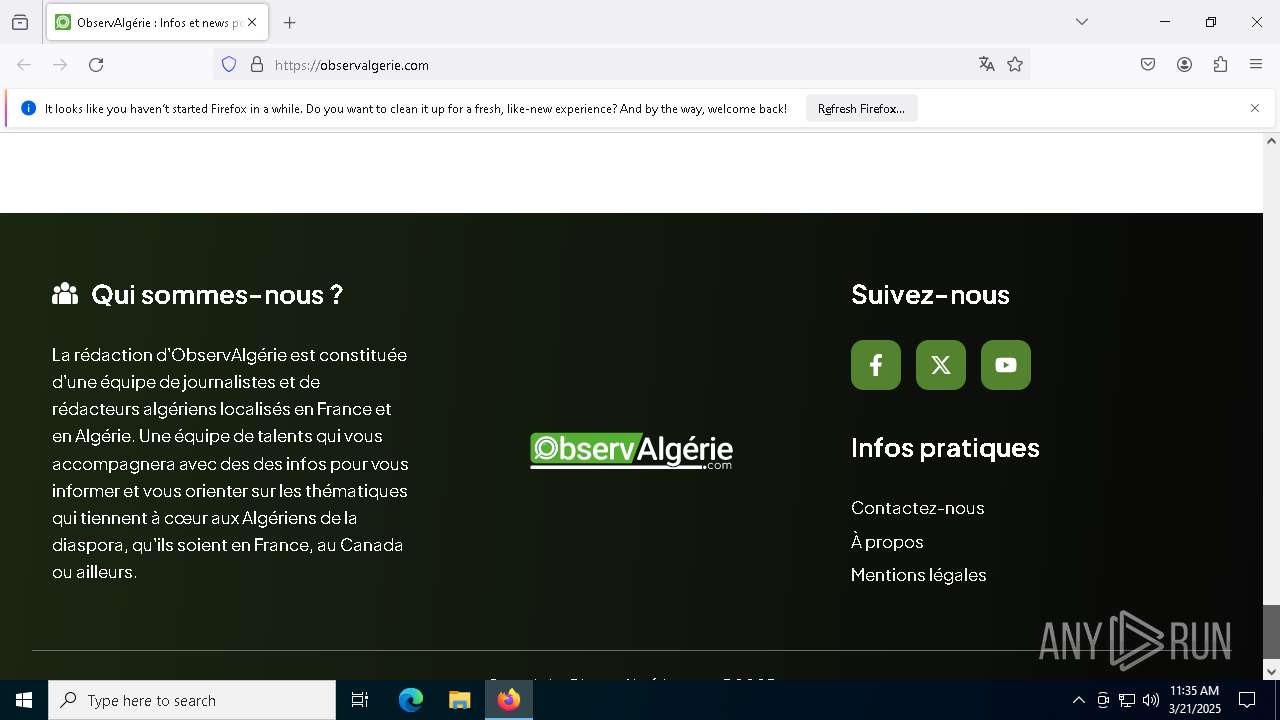The image size is (1280, 720).
Task: Click the Firefox taskbar icon
Action: [x=509, y=700]
